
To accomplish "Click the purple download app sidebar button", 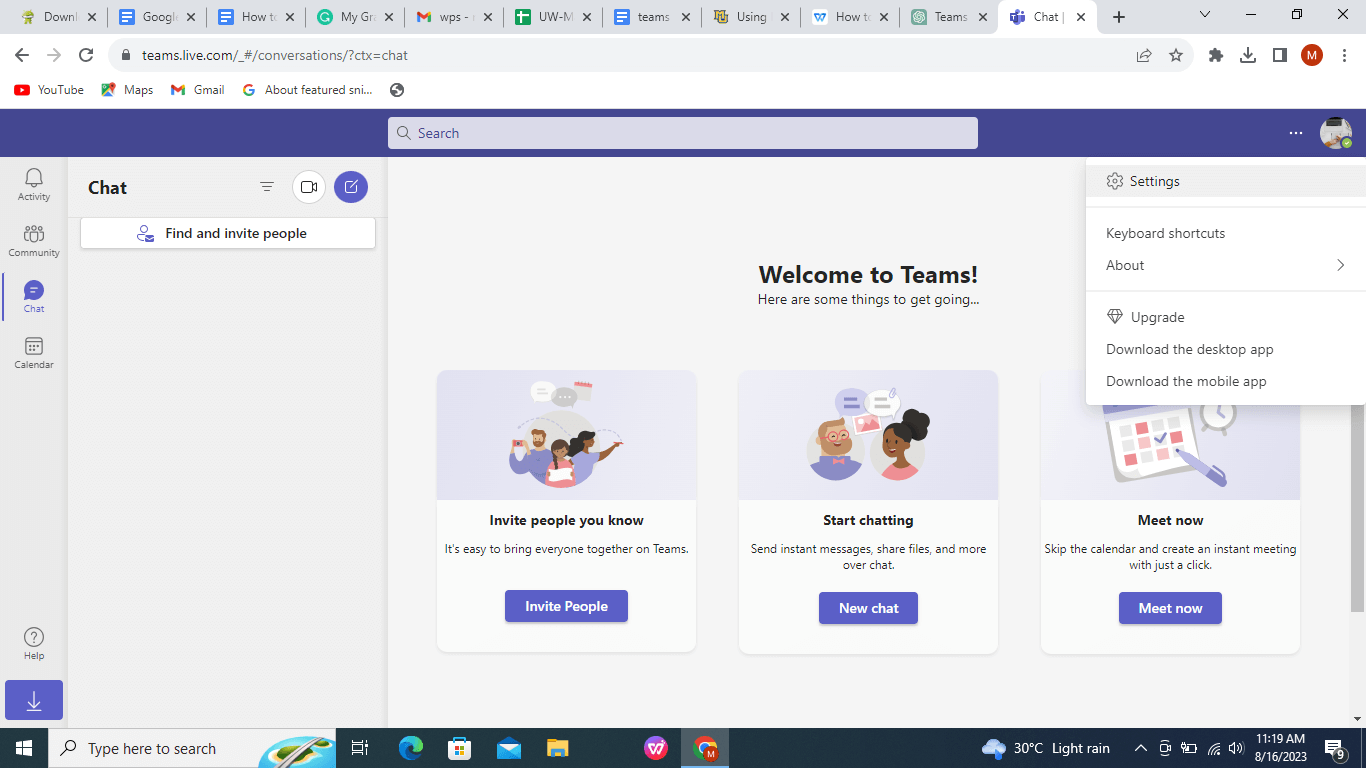I will [33, 700].
